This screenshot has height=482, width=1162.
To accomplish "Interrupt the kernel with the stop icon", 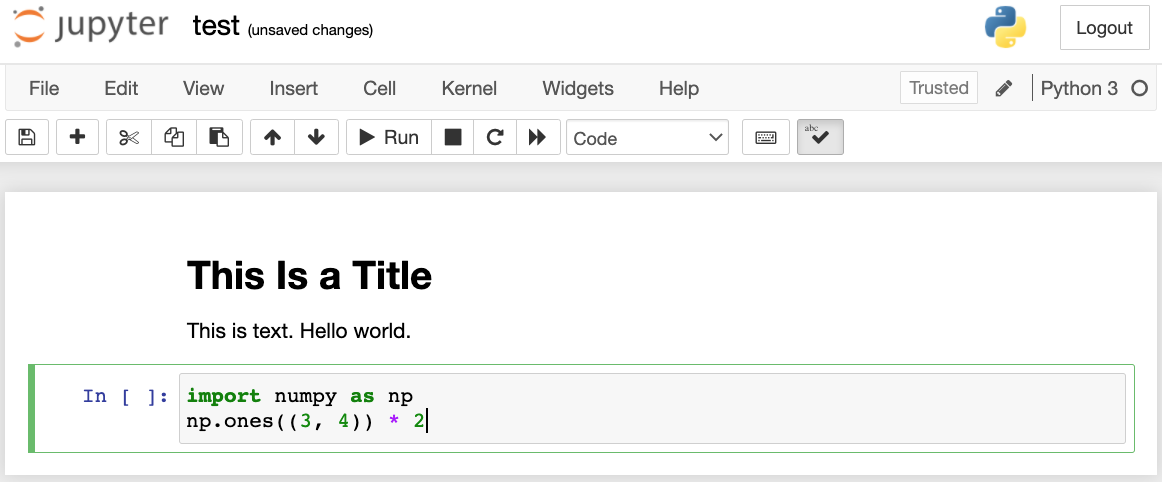I will (453, 138).
